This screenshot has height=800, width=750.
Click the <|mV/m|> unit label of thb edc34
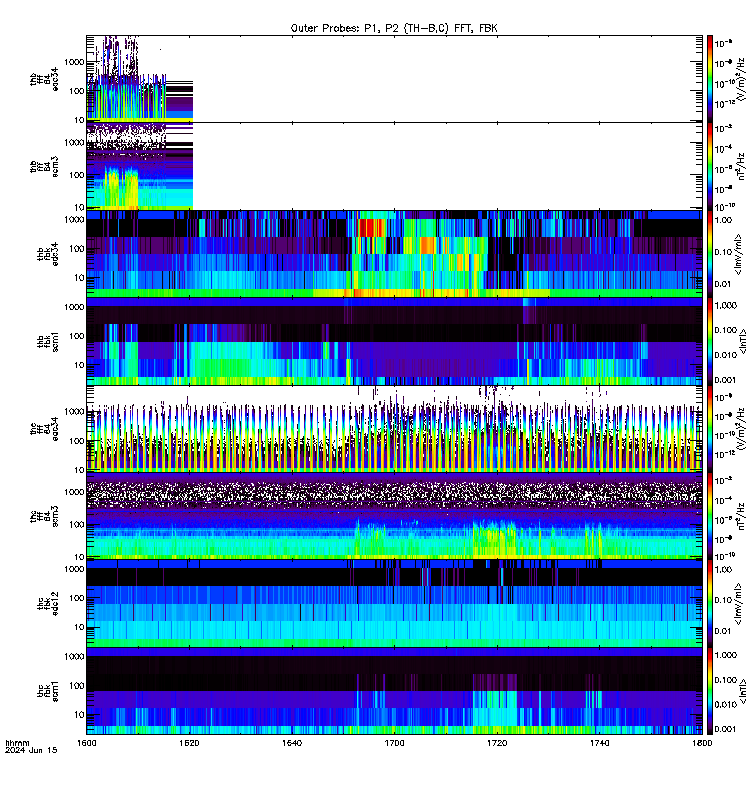tap(738, 254)
